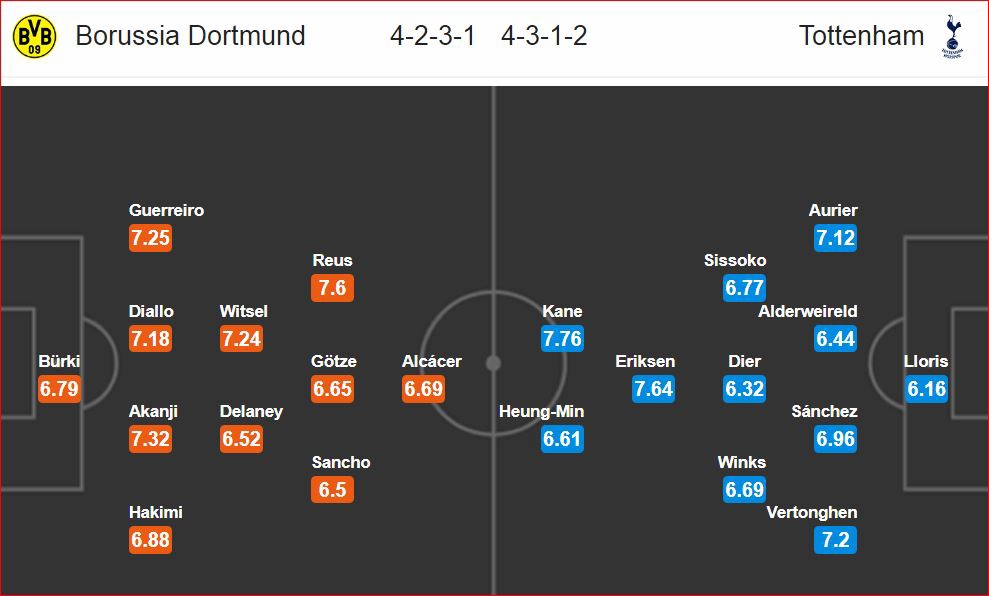Select Hakimi's 6.88 rating badge
This screenshot has height=596, width=989.
[x=150, y=540]
